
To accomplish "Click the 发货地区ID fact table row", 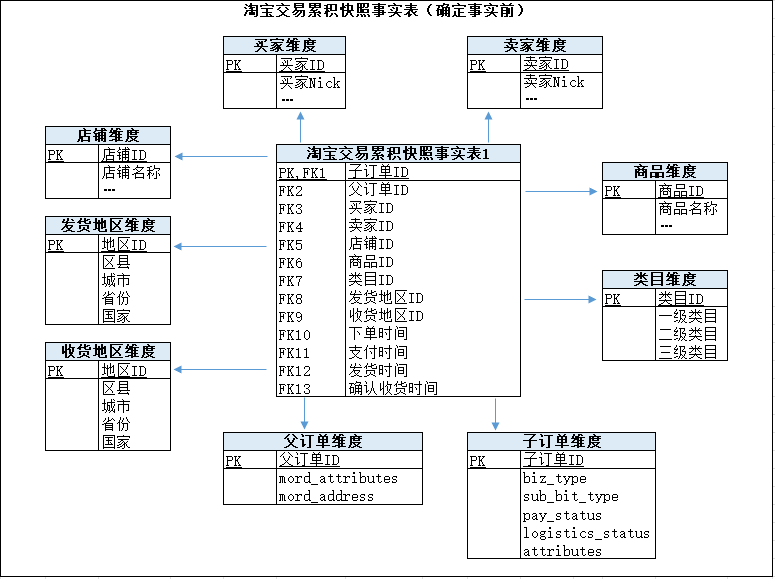I will (398, 298).
